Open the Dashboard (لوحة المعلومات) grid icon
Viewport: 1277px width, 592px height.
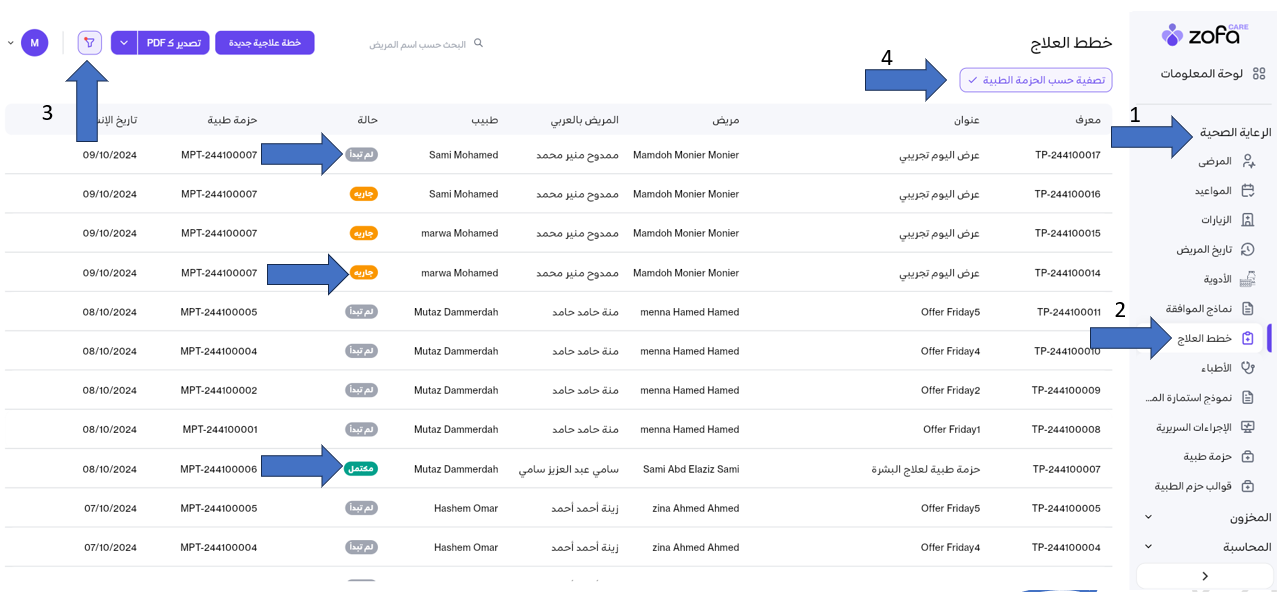pos(1258,73)
